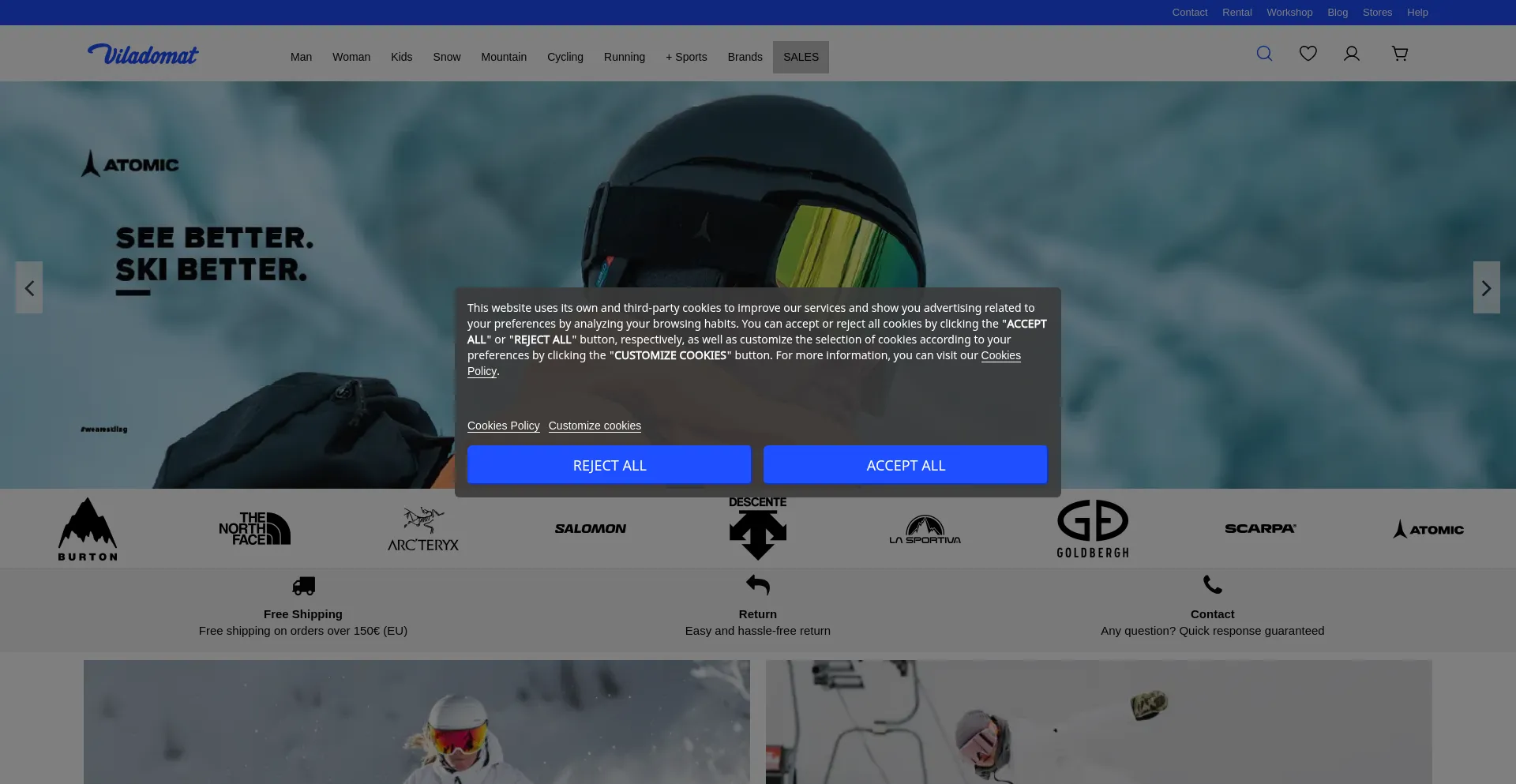The image size is (1516, 784).
Task: Select the Arc'teryx brand logo
Action: [x=423, y=529]
